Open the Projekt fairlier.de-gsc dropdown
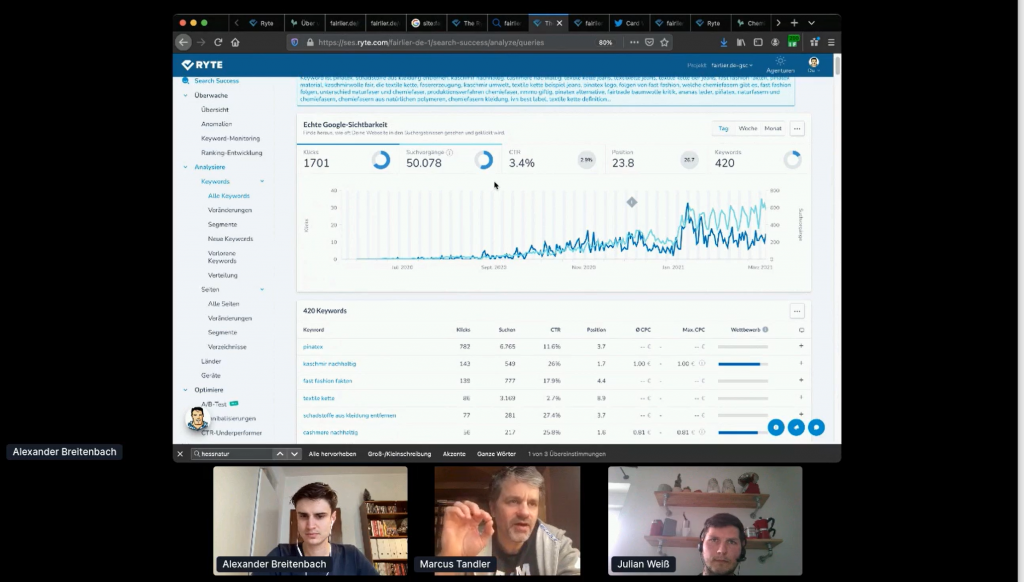The height and width of the screenshot is (582, 1024). [x=731, y=65]
